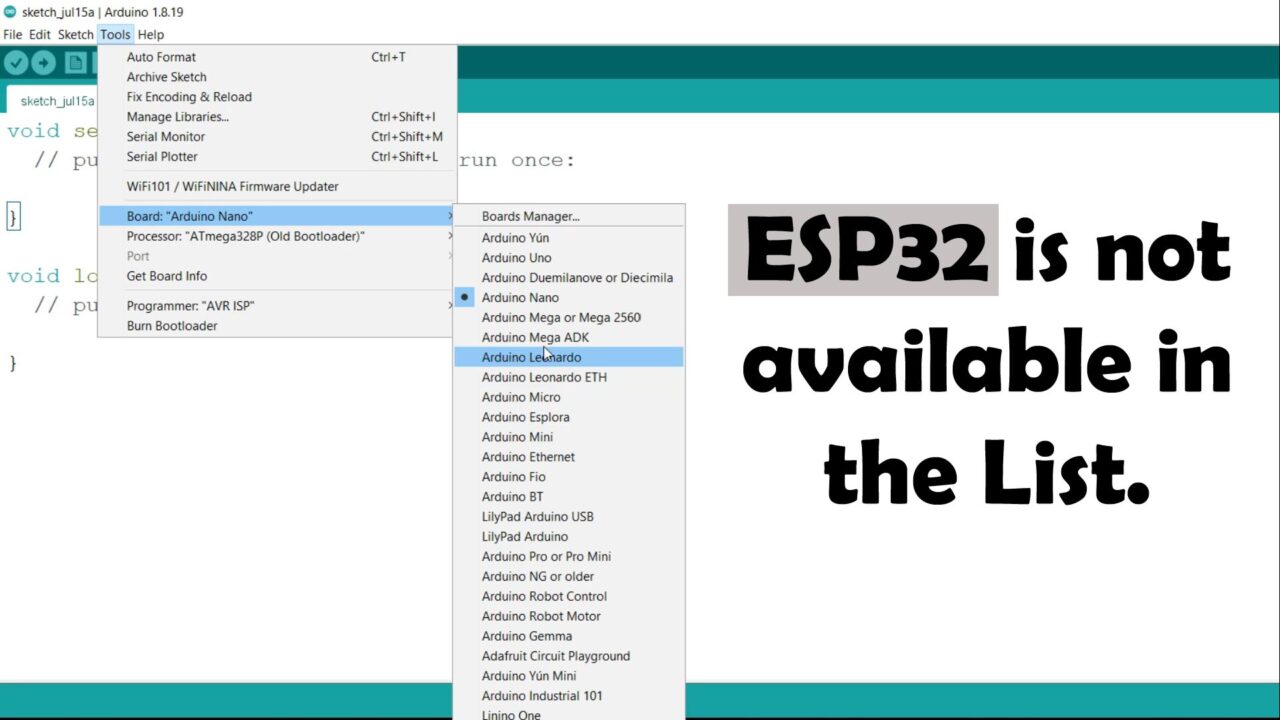
Task: Select Arduino Mega or Mega 2560
Action: pyautogui.click(x=569, y=318)
